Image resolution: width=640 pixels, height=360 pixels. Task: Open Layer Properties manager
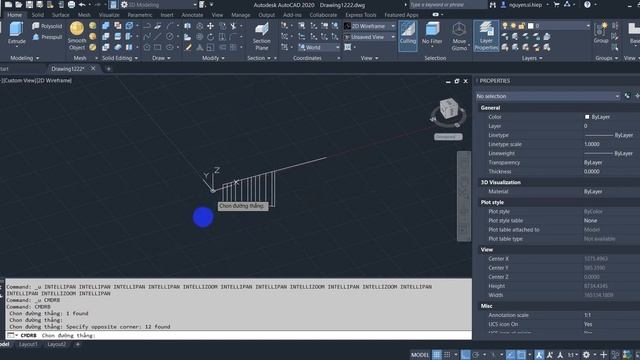click(x=486, y=36)
